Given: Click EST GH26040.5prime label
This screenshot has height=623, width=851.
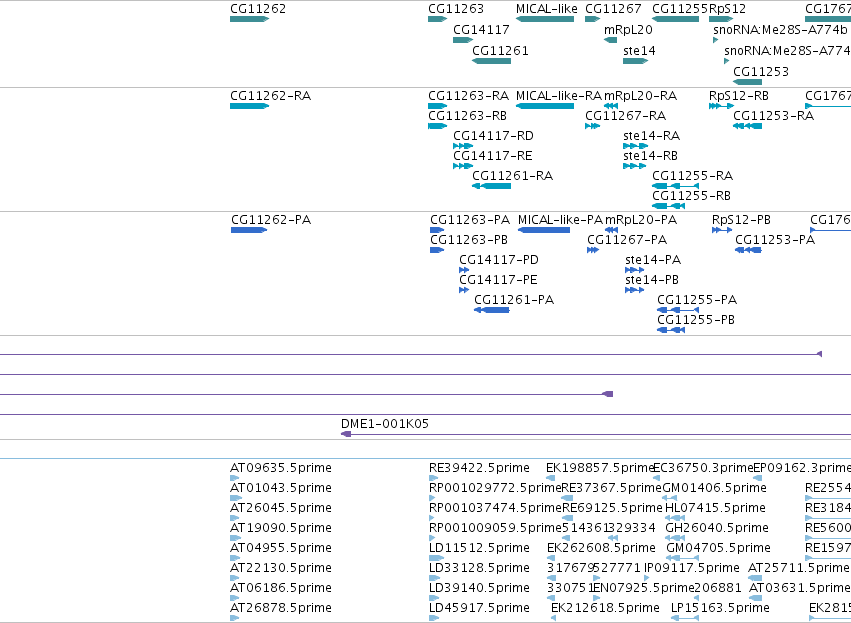Looking at the screenshot, I should (717, 527).
